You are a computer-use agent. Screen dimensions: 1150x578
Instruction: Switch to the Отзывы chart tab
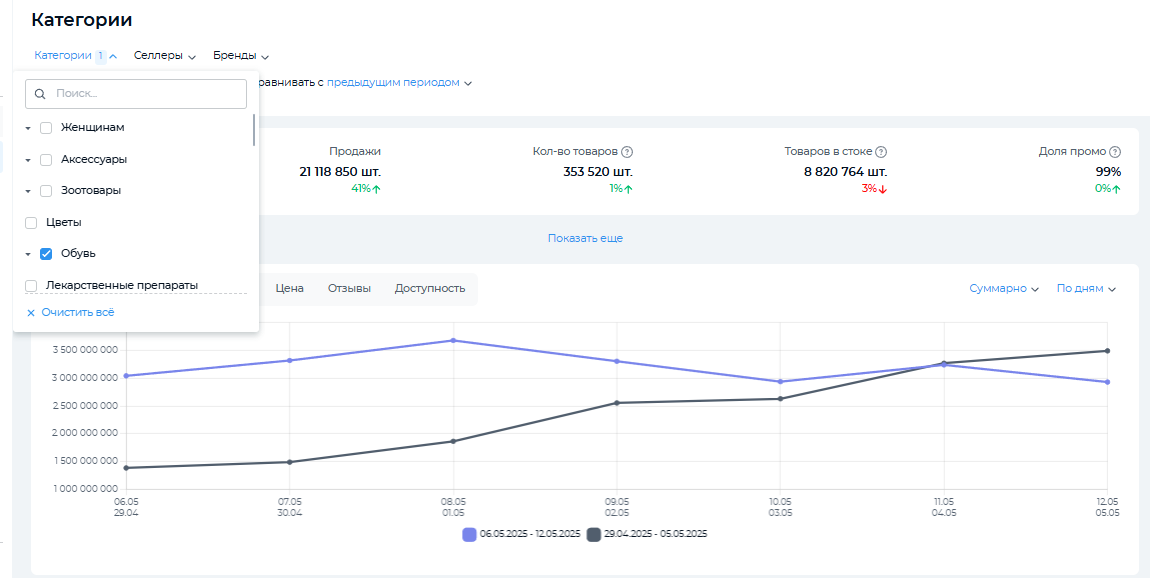point(349,288)
